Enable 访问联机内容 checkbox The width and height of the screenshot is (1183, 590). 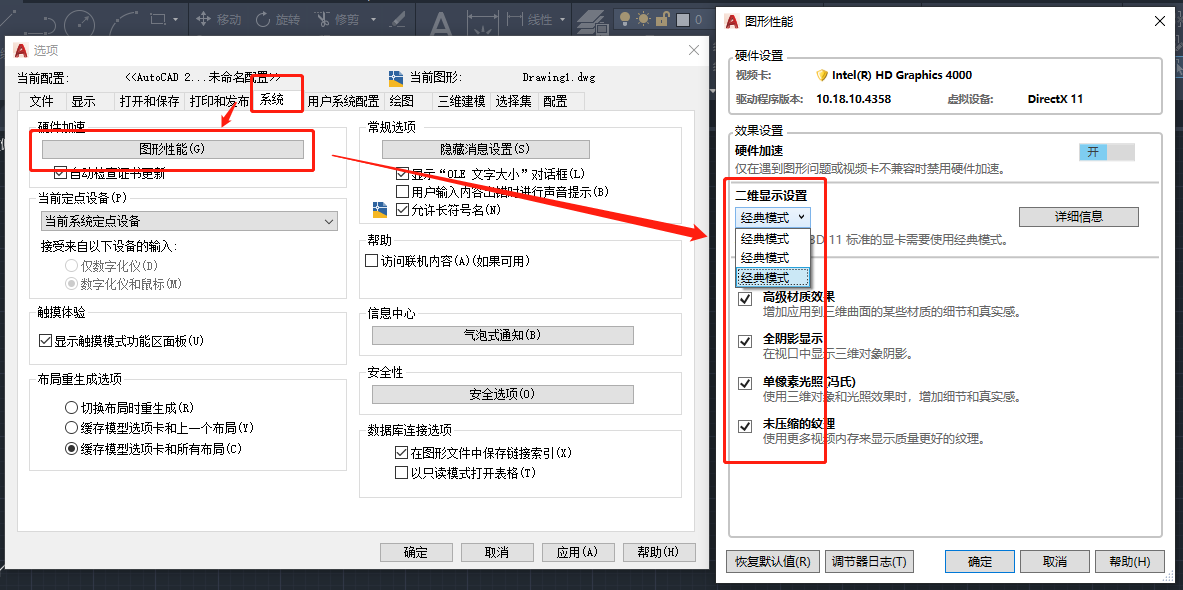(372, 261)
